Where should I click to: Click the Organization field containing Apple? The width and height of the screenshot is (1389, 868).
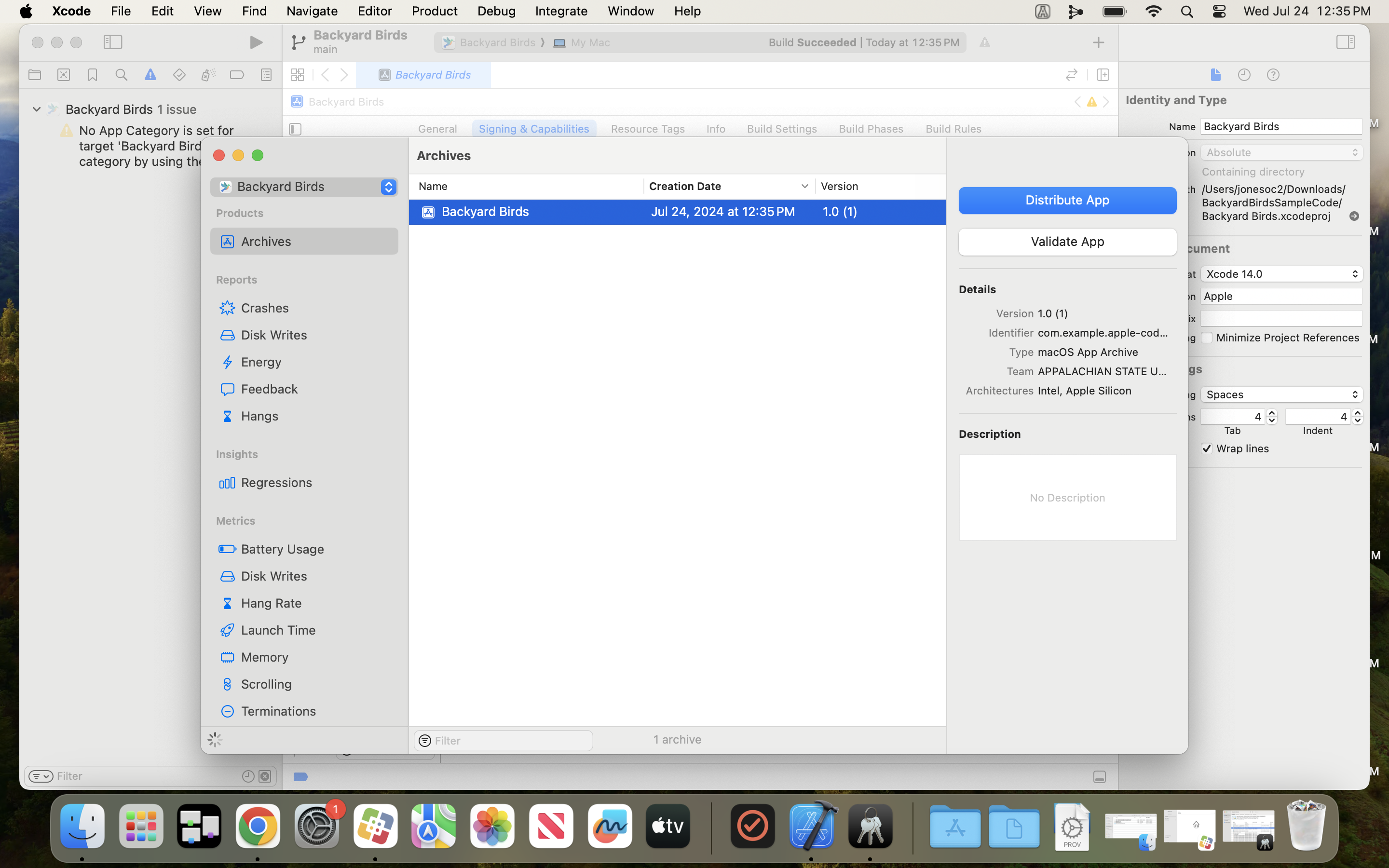(1281, 296)
